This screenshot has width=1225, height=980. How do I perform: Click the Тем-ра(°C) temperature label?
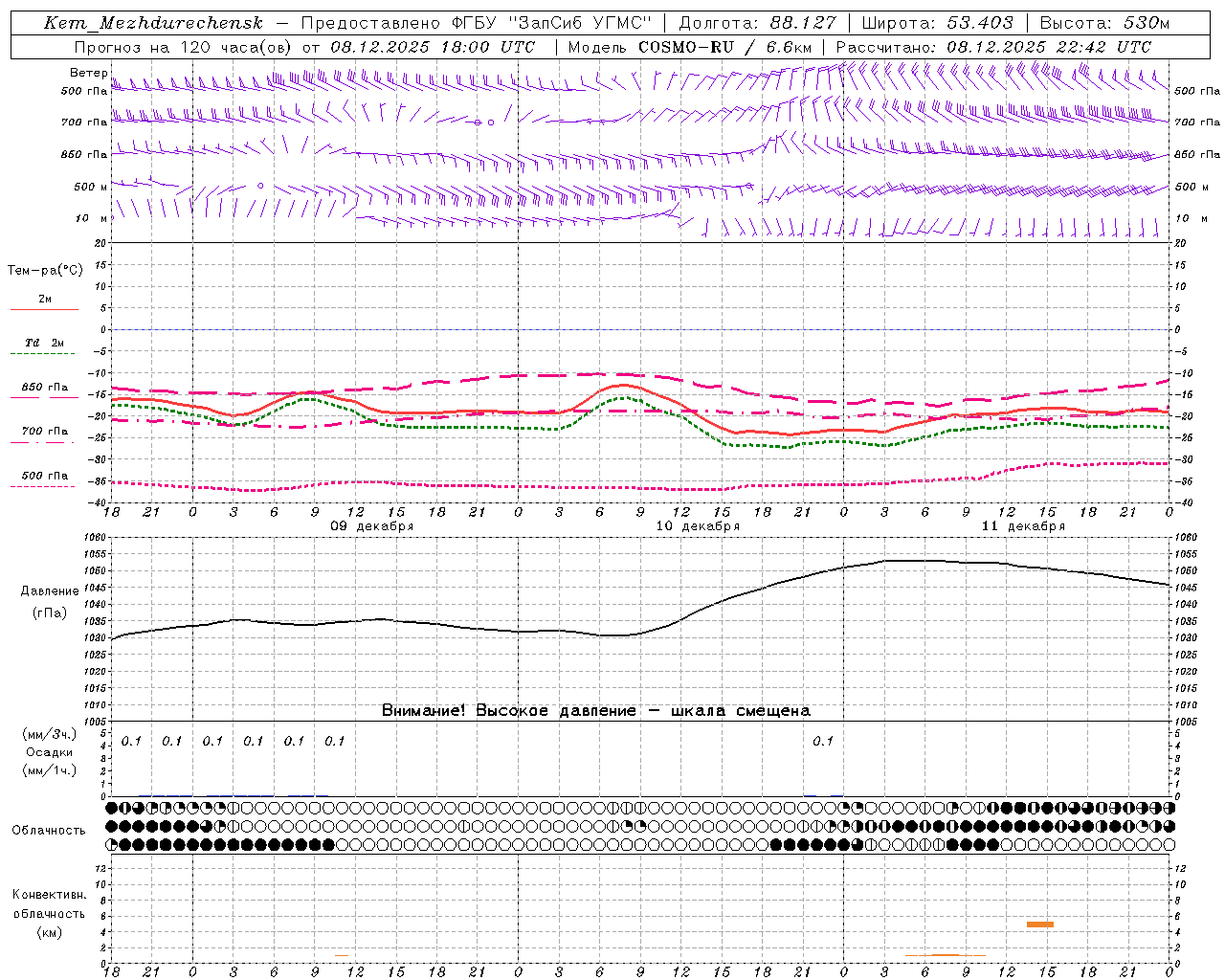(45, 271)
